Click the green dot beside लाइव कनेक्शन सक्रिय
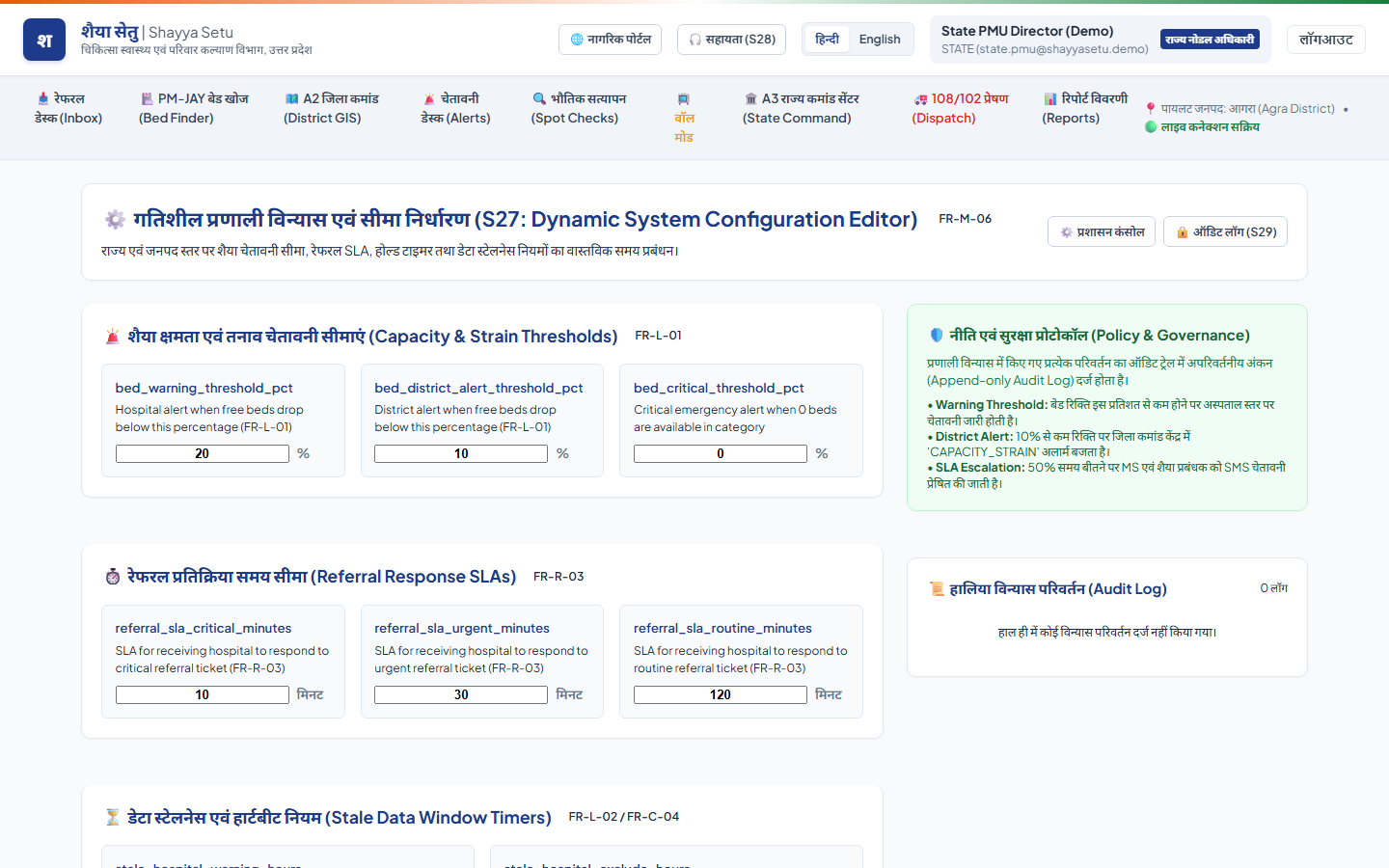The height and width of the screenshot is (868, 1389). click(x=1150, y=127)
